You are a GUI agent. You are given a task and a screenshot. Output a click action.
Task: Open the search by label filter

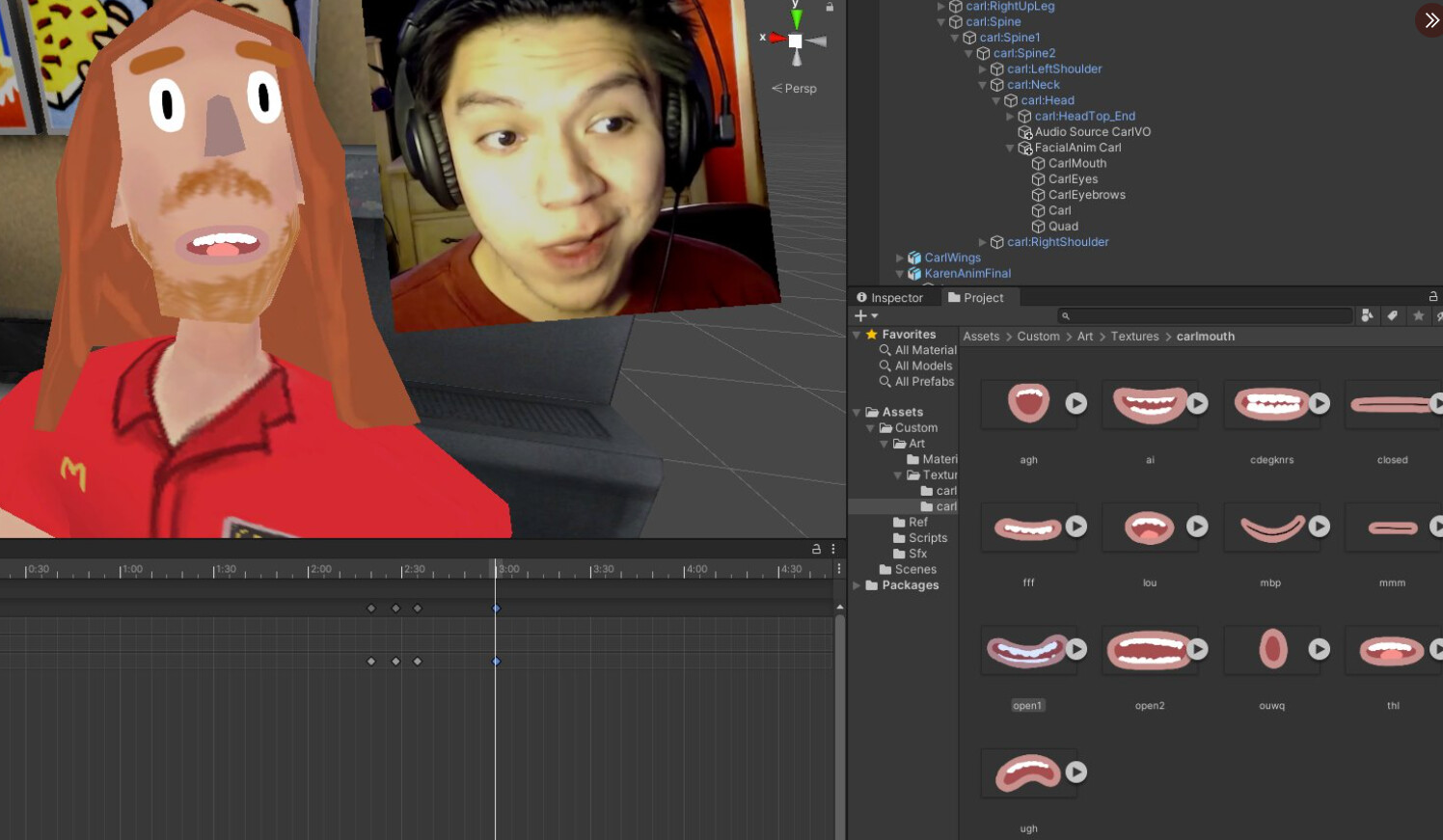(x=1392, y=315)
